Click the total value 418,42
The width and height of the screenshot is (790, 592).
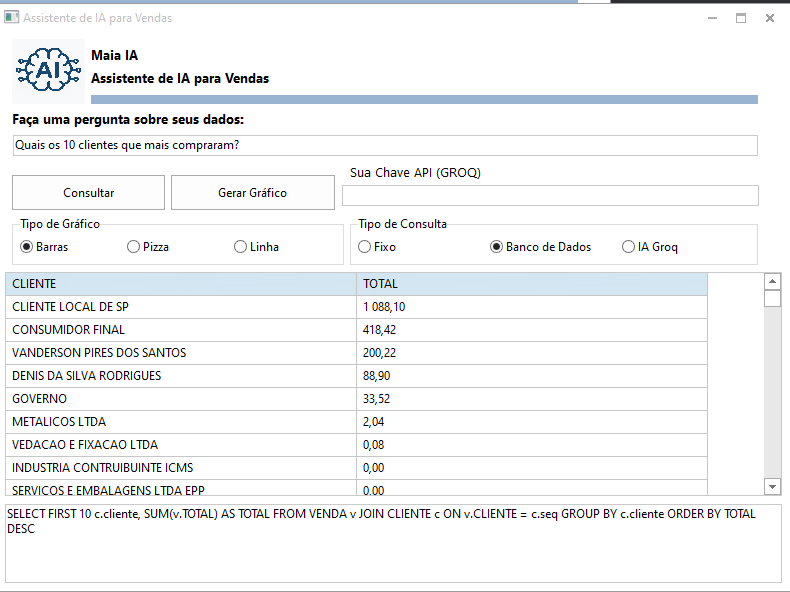click(x=379, y=330)
